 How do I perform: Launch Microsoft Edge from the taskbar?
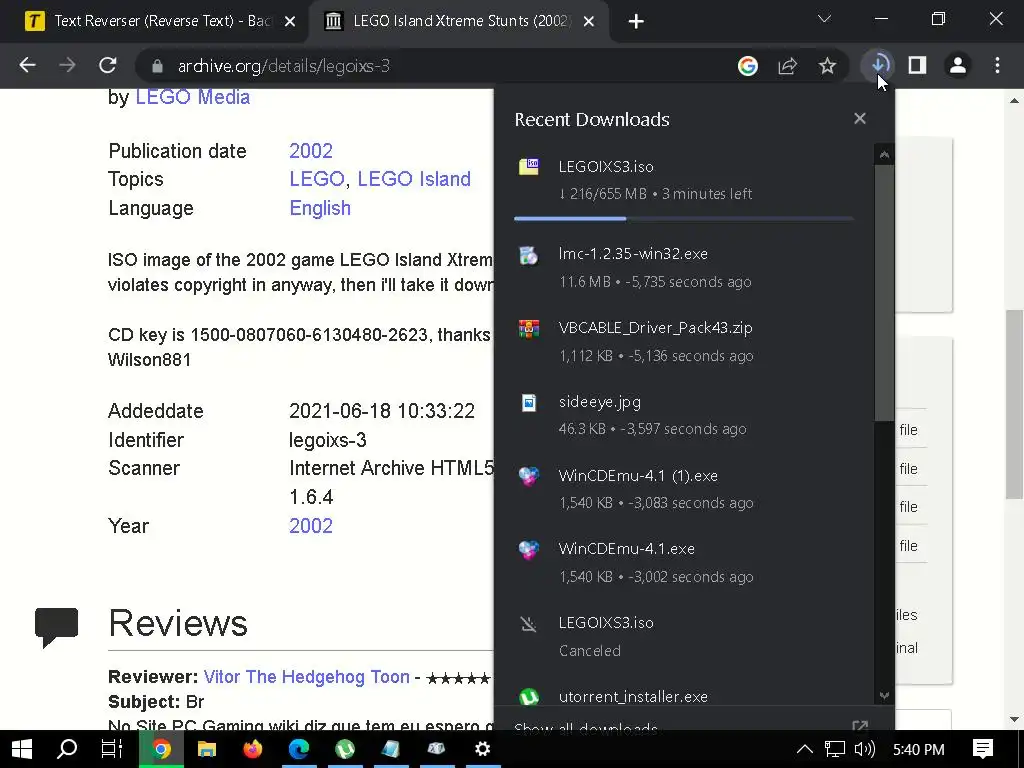coord(299,749)
